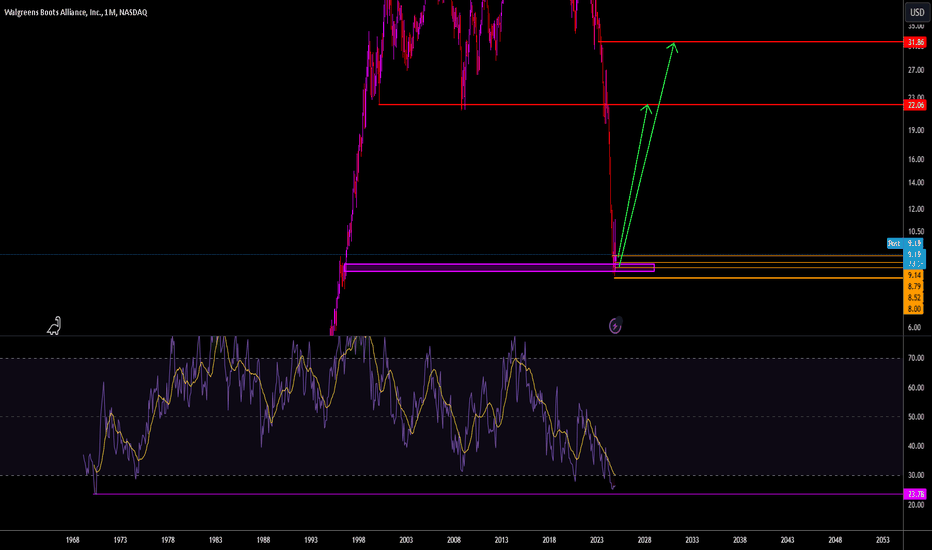Screen dimensions: 932x550
Task: Click the 60.00 level on RSI axis
Action: (x=916, y=388)
